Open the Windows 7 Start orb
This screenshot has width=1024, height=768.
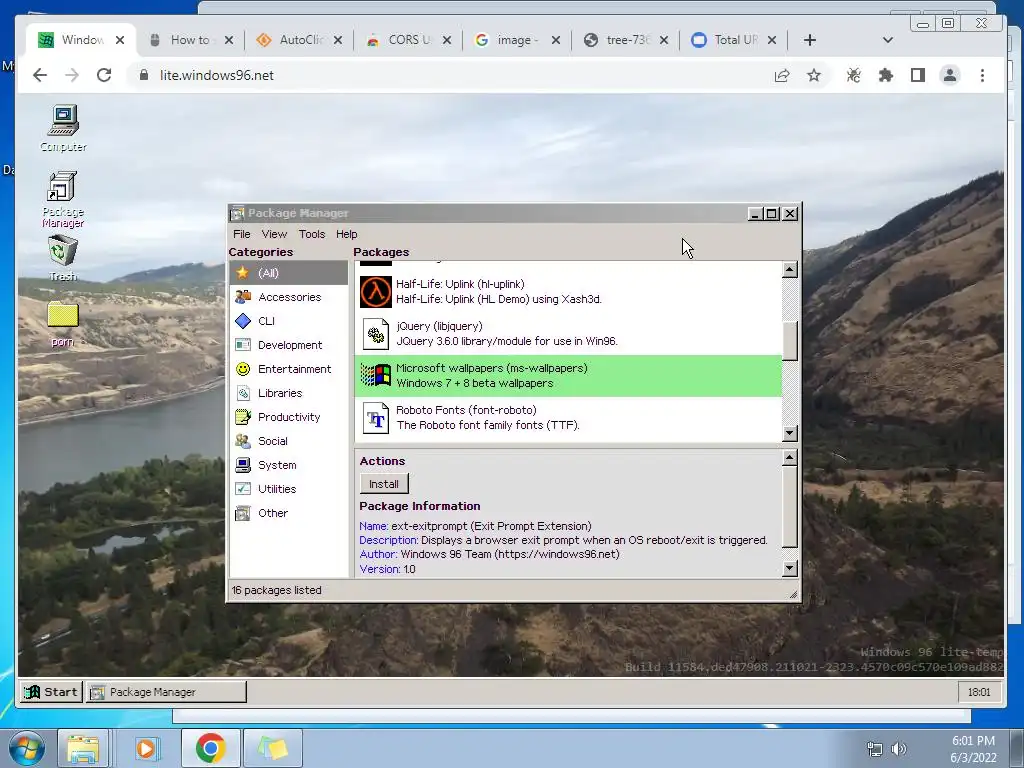(27, 748)
